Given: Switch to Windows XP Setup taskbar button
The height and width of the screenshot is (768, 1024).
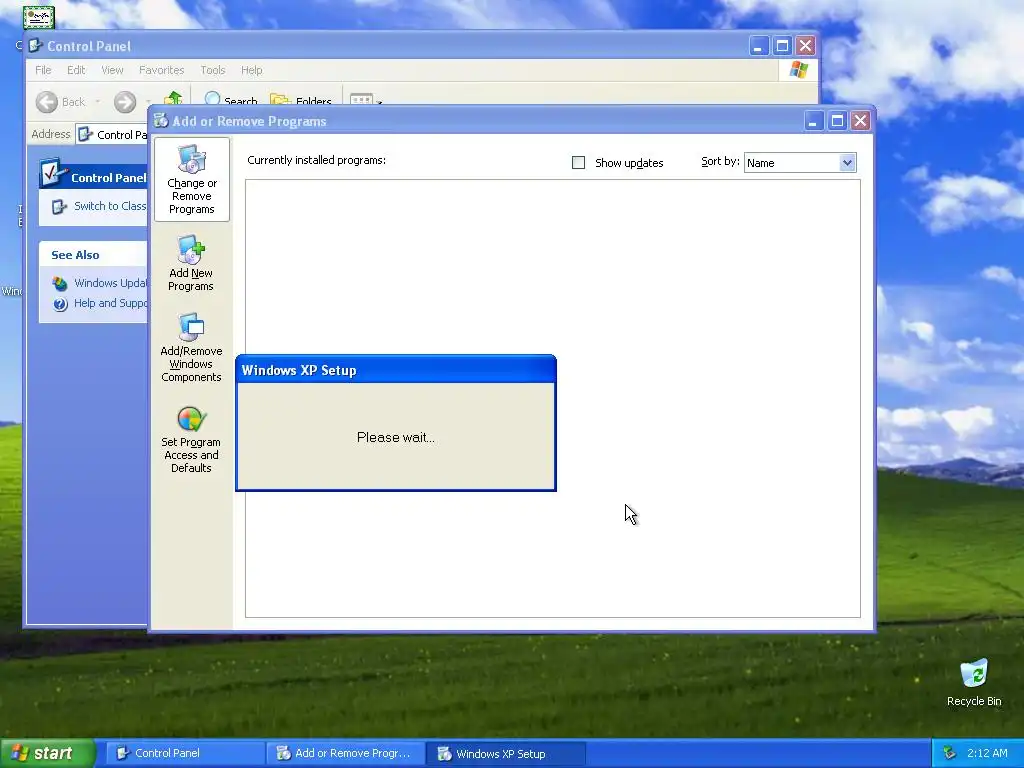Looking at the screenshot, I should (505, 753).
